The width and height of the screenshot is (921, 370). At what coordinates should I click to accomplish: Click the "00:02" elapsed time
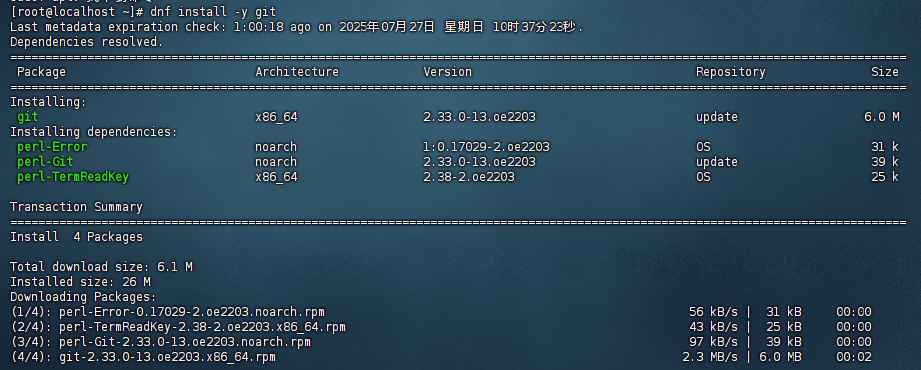tap(853, 356)
